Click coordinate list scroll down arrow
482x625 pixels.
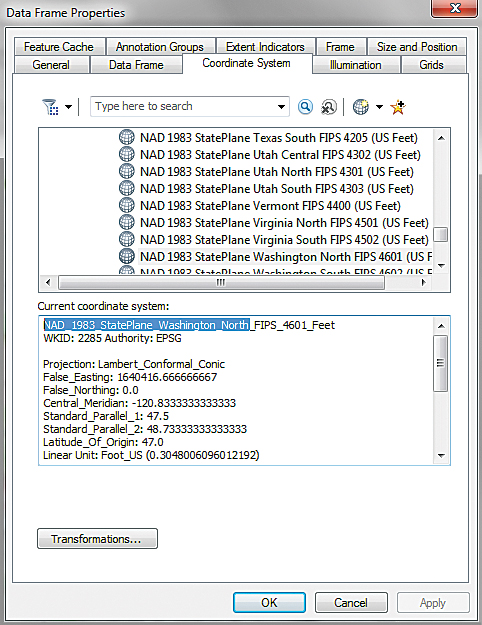441,265
